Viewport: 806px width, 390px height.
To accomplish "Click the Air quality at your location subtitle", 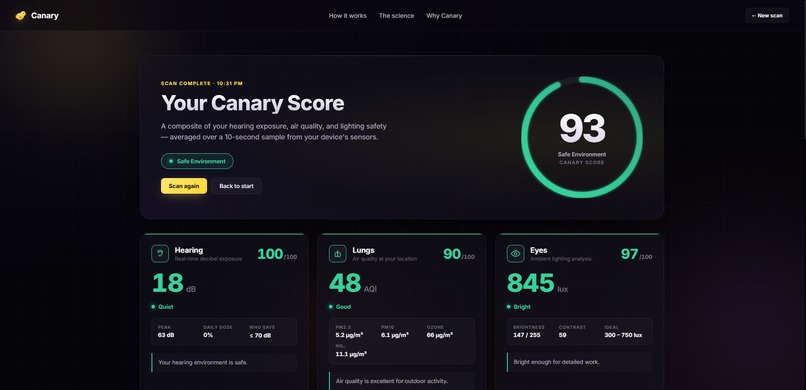I will click(x=384, y=259).
